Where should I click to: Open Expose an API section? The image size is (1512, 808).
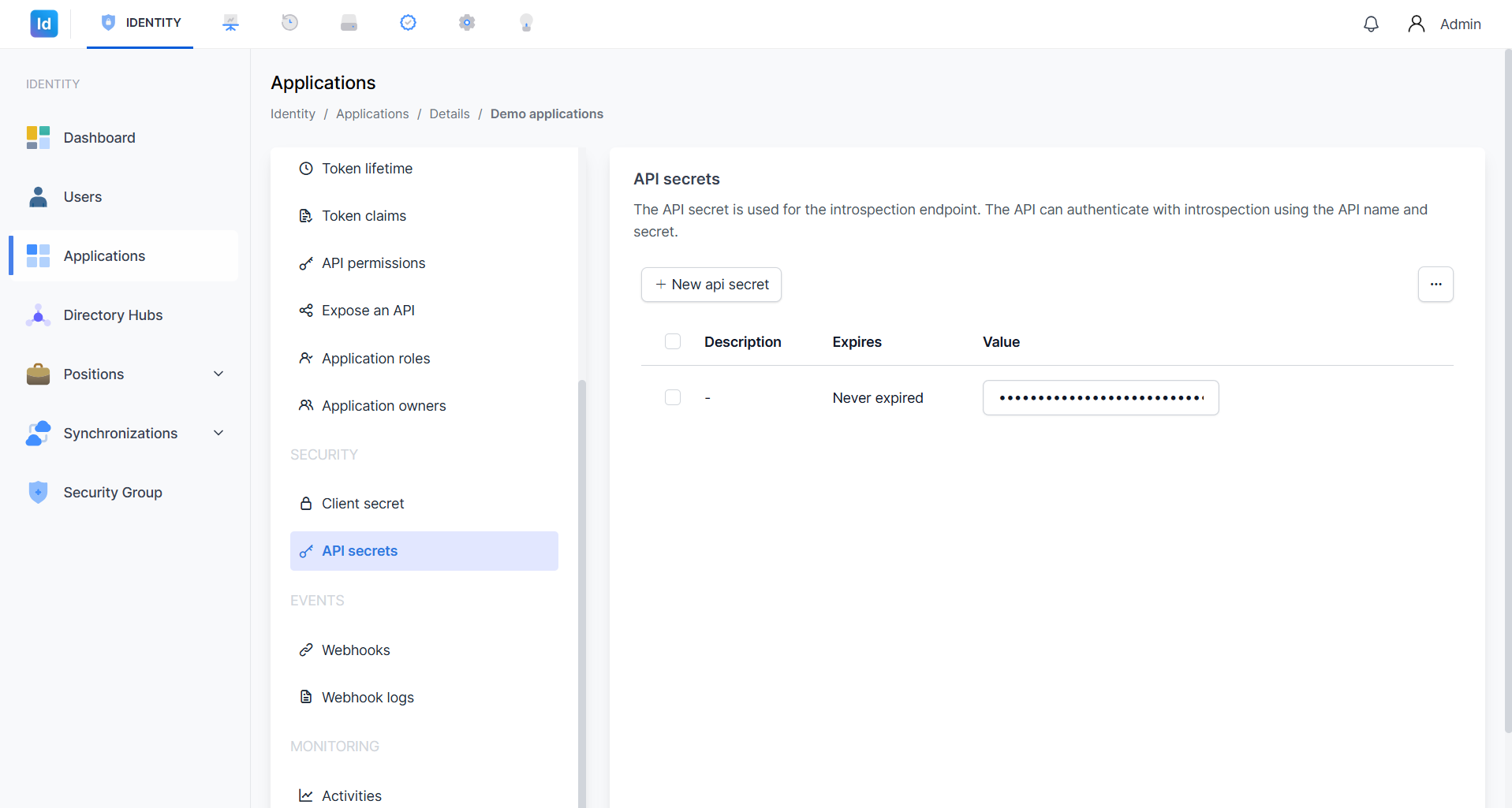pos(424,311)
